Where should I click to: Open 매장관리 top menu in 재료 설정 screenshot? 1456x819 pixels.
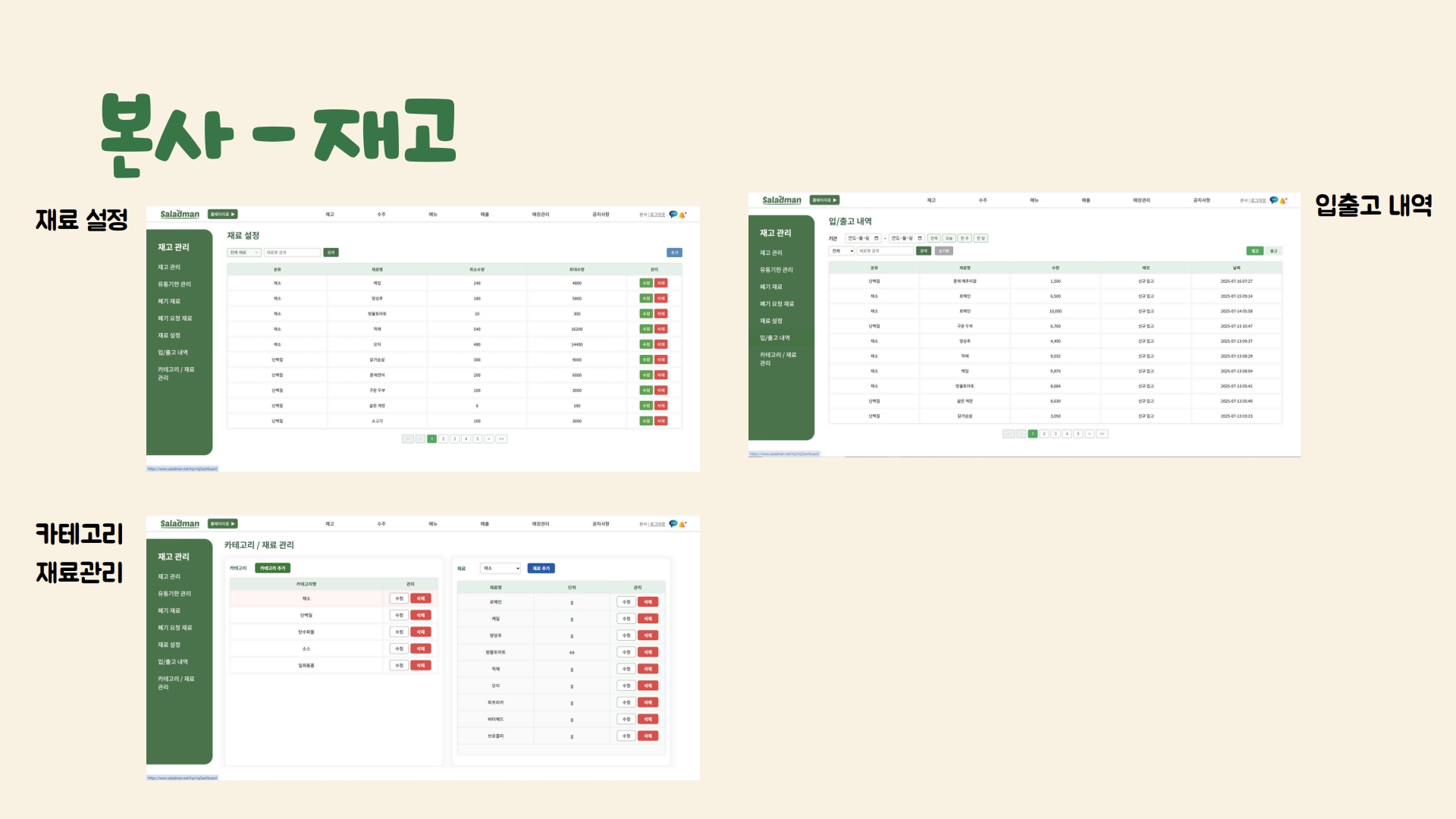pos(540,215)
